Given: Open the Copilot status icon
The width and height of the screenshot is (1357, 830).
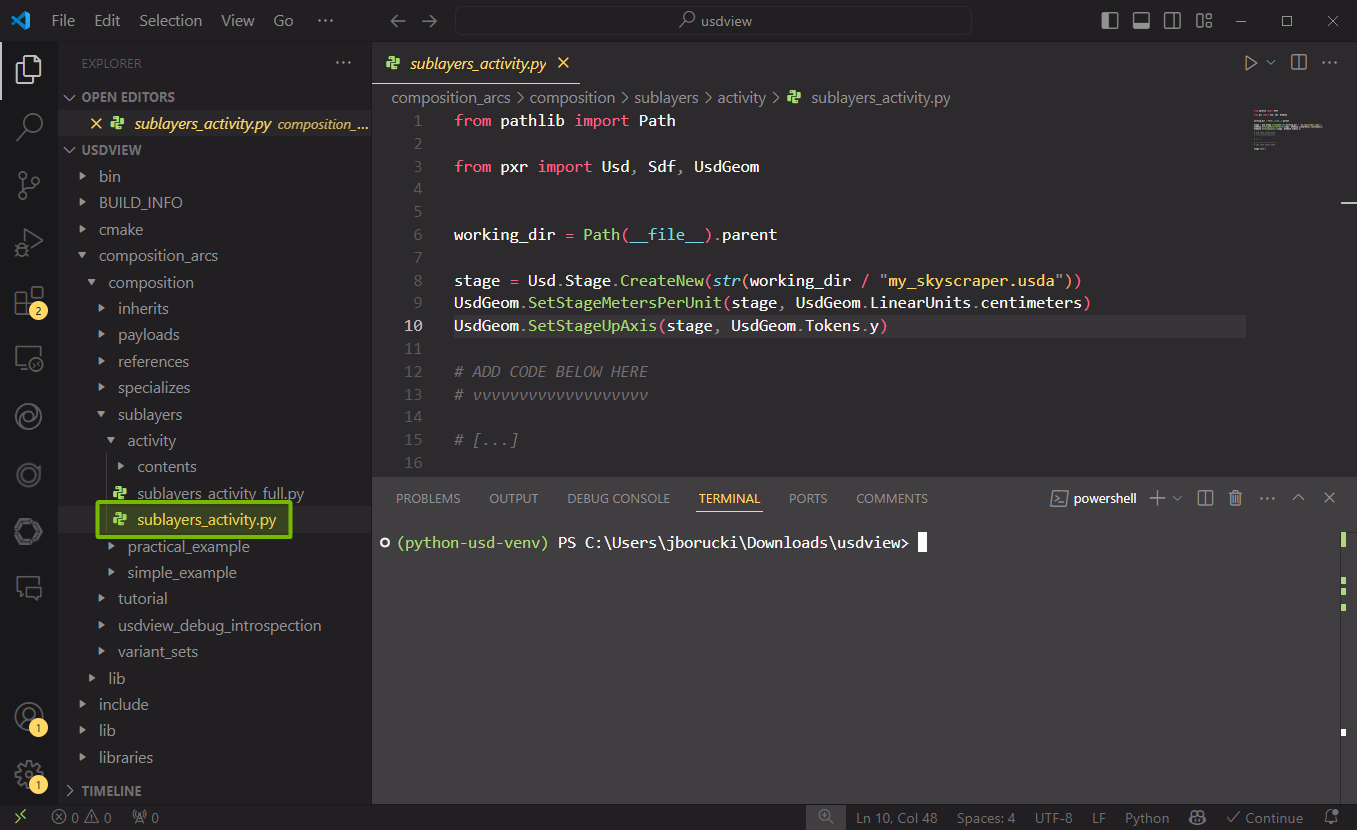Looking at the screenshot, I should pos(1198,818).
